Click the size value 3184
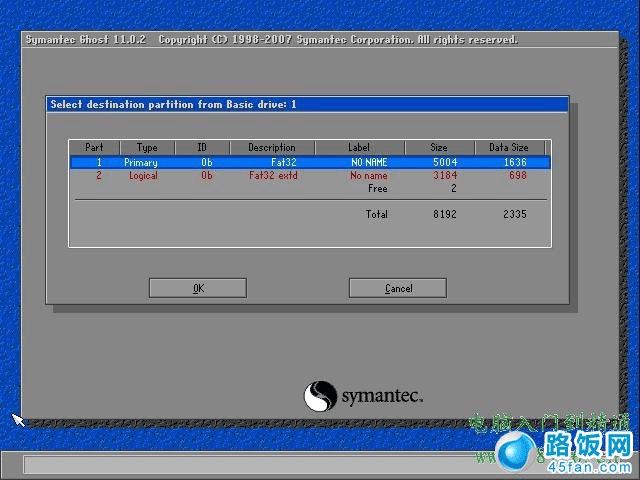640x480 pixels. 445,176
